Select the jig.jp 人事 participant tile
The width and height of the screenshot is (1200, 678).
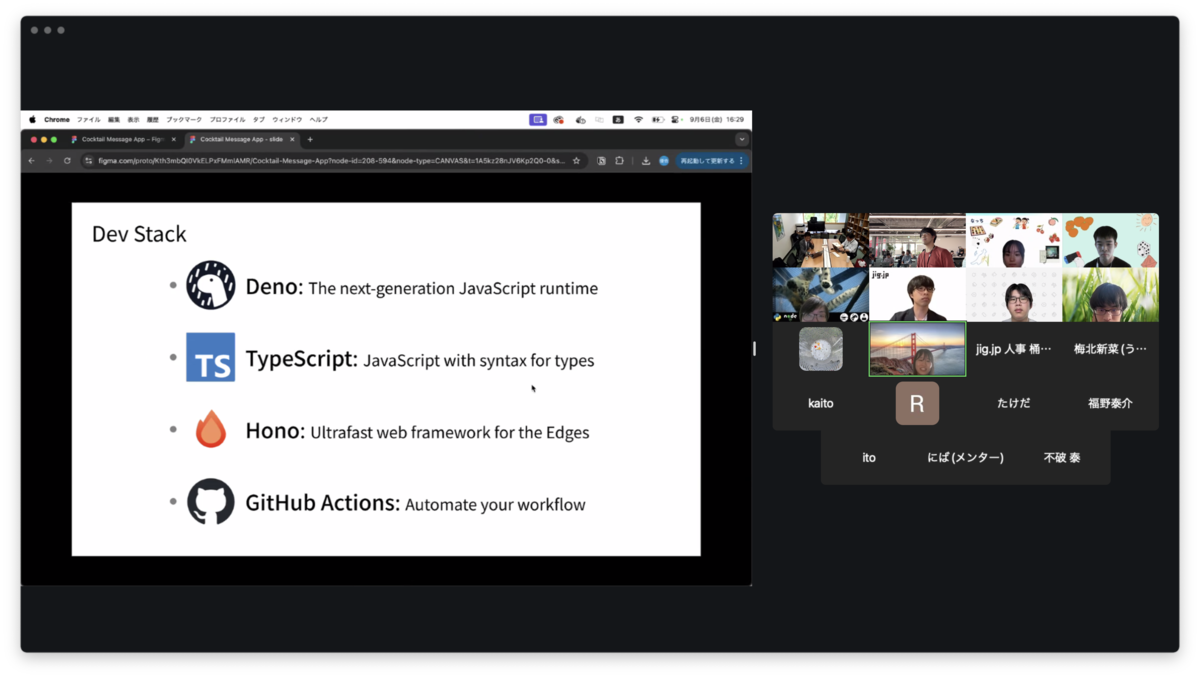pos(1013,349)
